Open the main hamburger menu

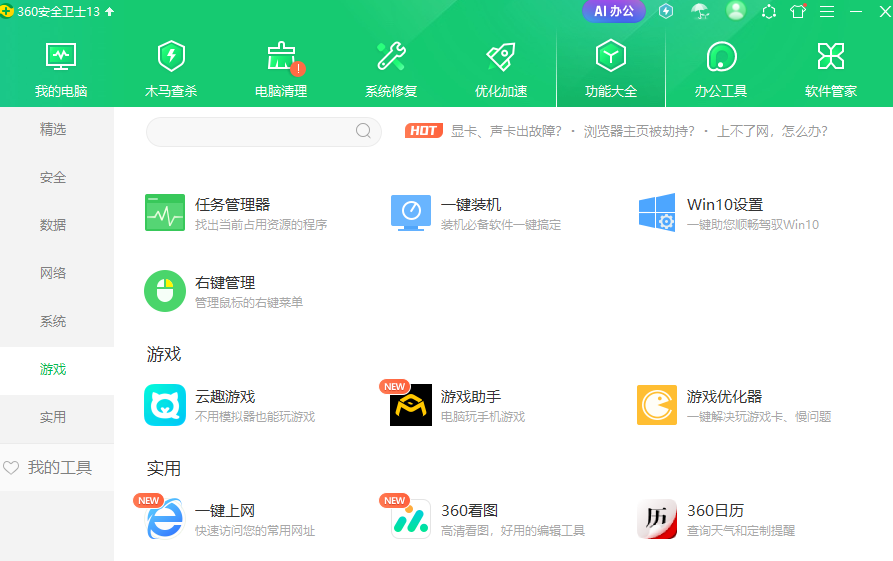pos(827,11)
